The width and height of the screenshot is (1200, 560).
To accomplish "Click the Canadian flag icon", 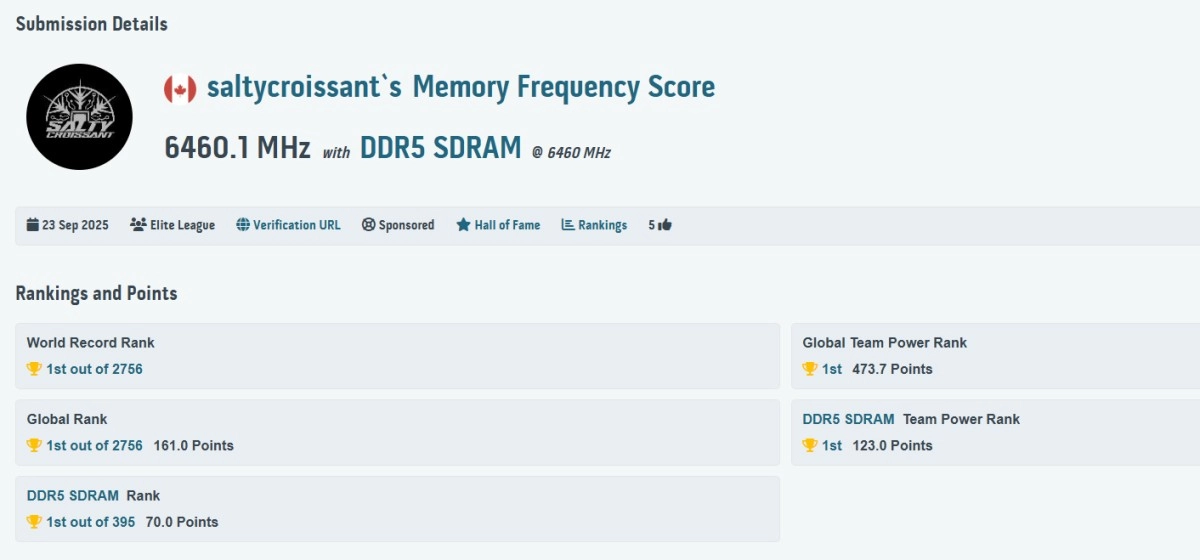I will pyautogui.click(x=180, y=88).
